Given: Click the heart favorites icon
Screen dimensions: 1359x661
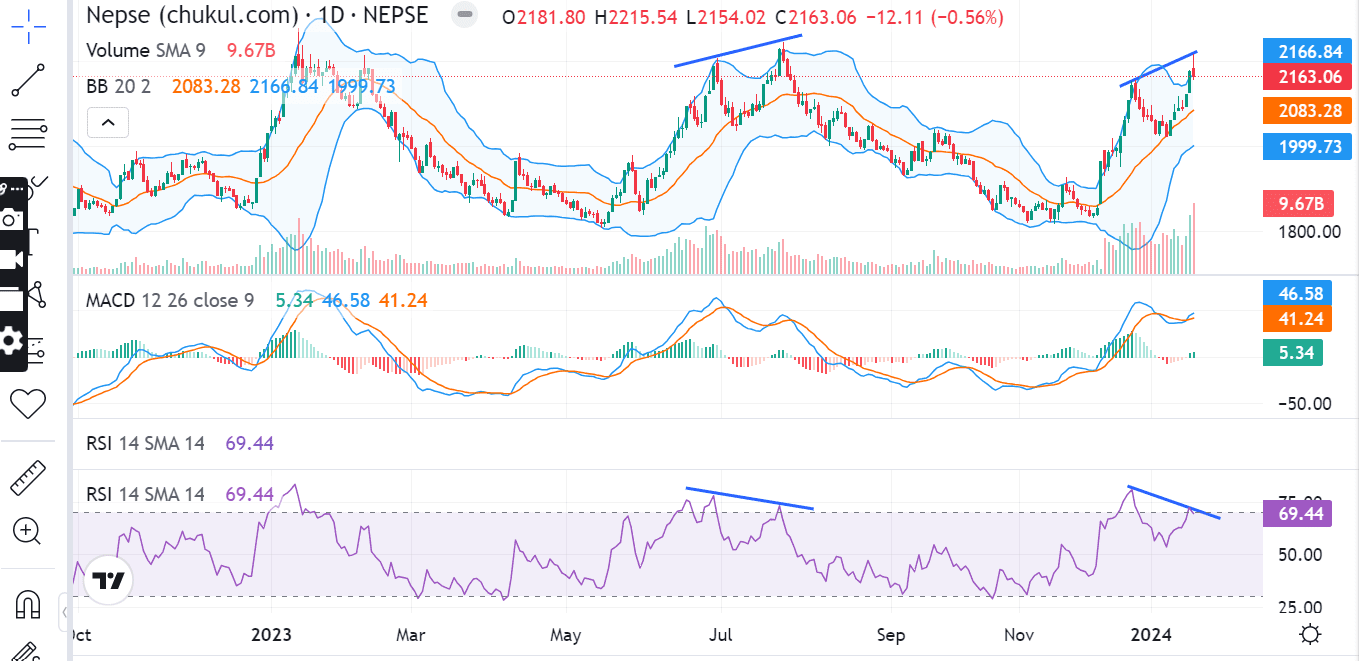Looking at the screenshot, I should (x=27, y=404).
